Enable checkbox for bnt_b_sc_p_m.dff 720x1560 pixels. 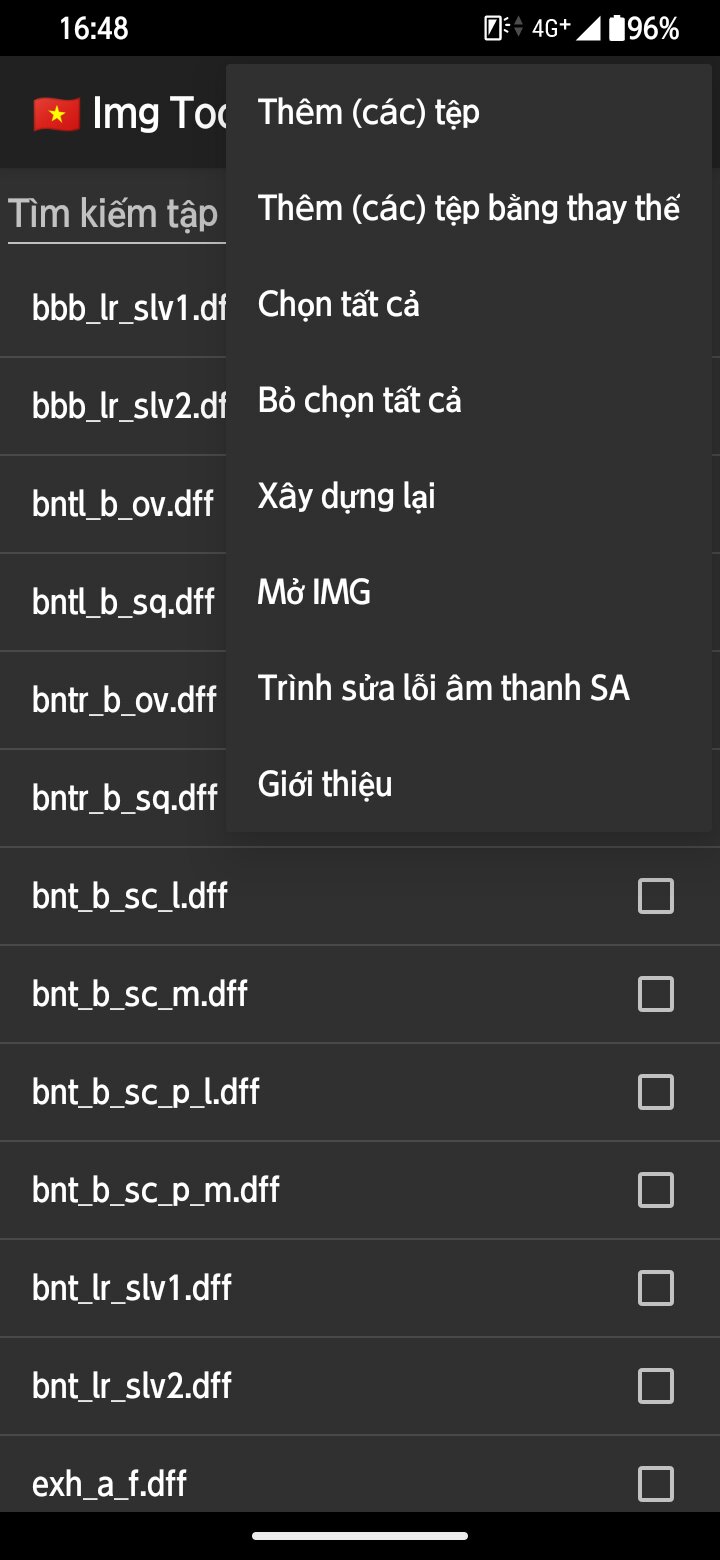coord(655,1190)
